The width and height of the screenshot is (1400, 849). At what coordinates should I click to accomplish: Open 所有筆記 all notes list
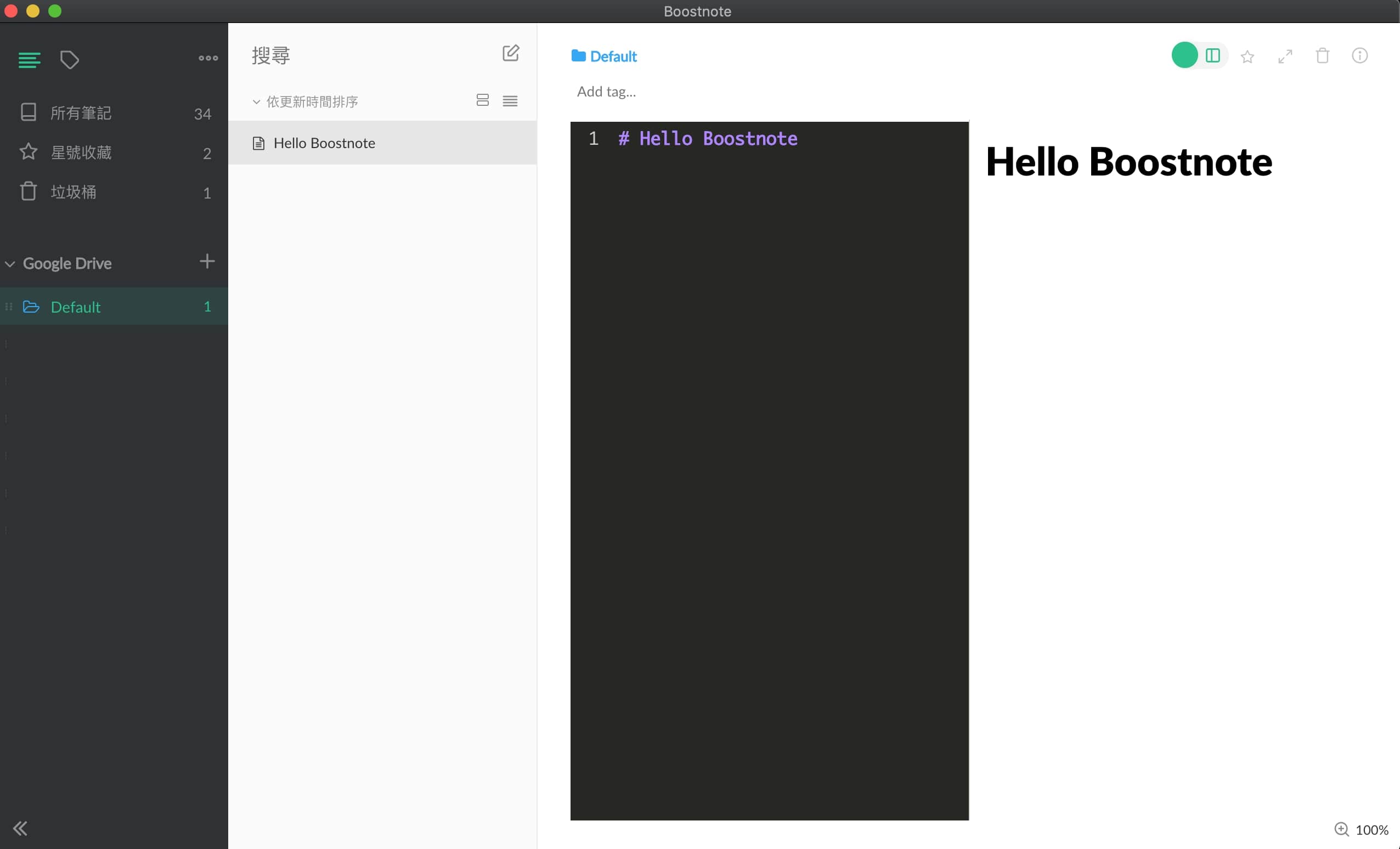point(114,113)
